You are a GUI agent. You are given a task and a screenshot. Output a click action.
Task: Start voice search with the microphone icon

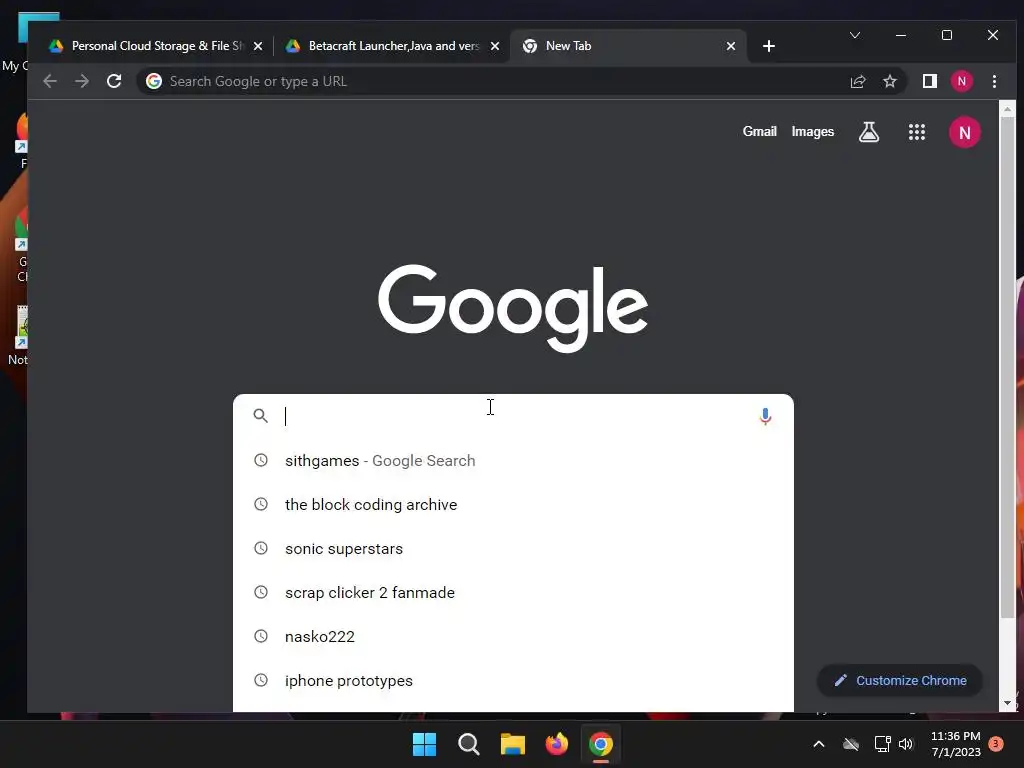(x=765, y=416)
